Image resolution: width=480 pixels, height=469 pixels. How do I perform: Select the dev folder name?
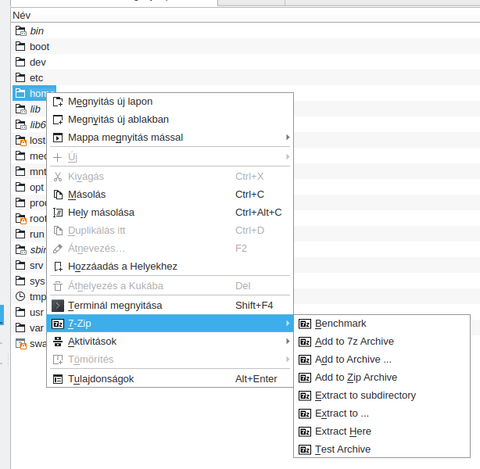tap(38, 62)
